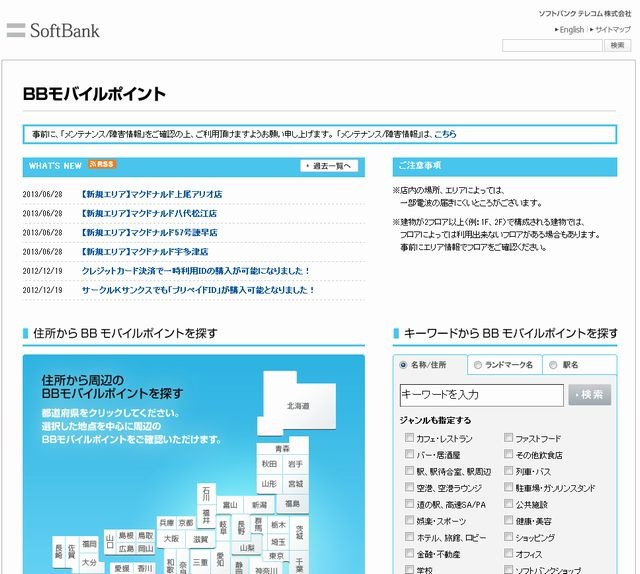Check the 列車・バス genre box

pyautogui.click(x=508, y=471)
